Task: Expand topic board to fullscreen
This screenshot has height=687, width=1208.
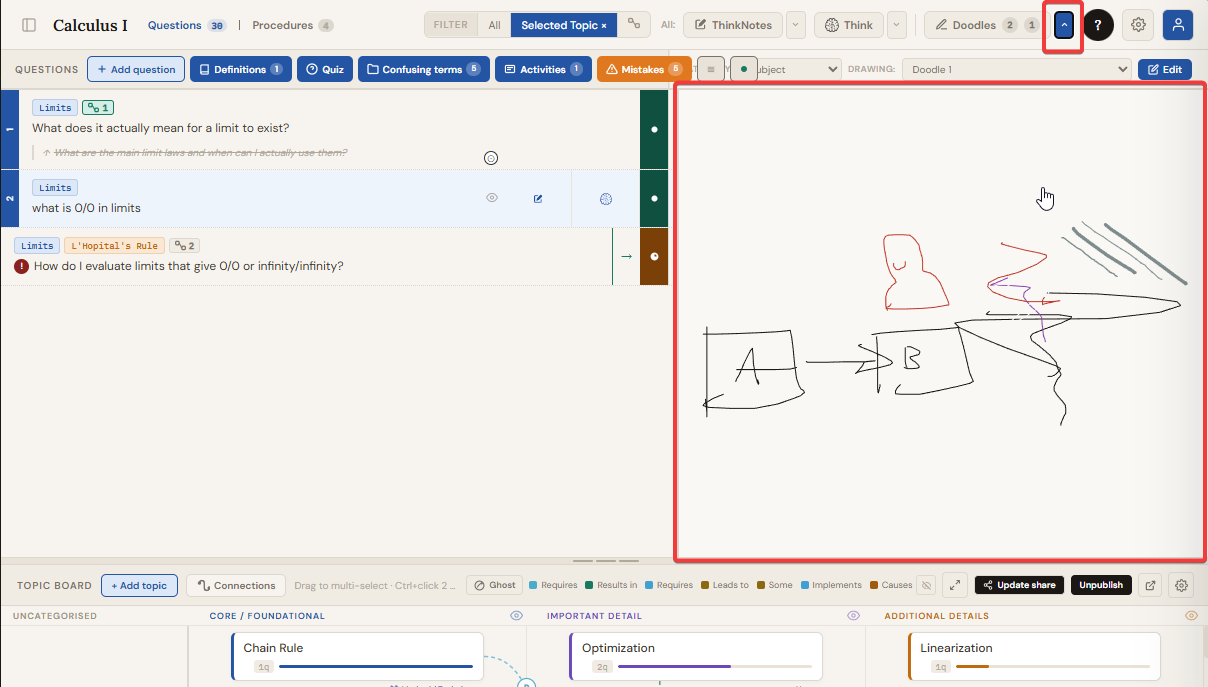Action: point(955,585)
